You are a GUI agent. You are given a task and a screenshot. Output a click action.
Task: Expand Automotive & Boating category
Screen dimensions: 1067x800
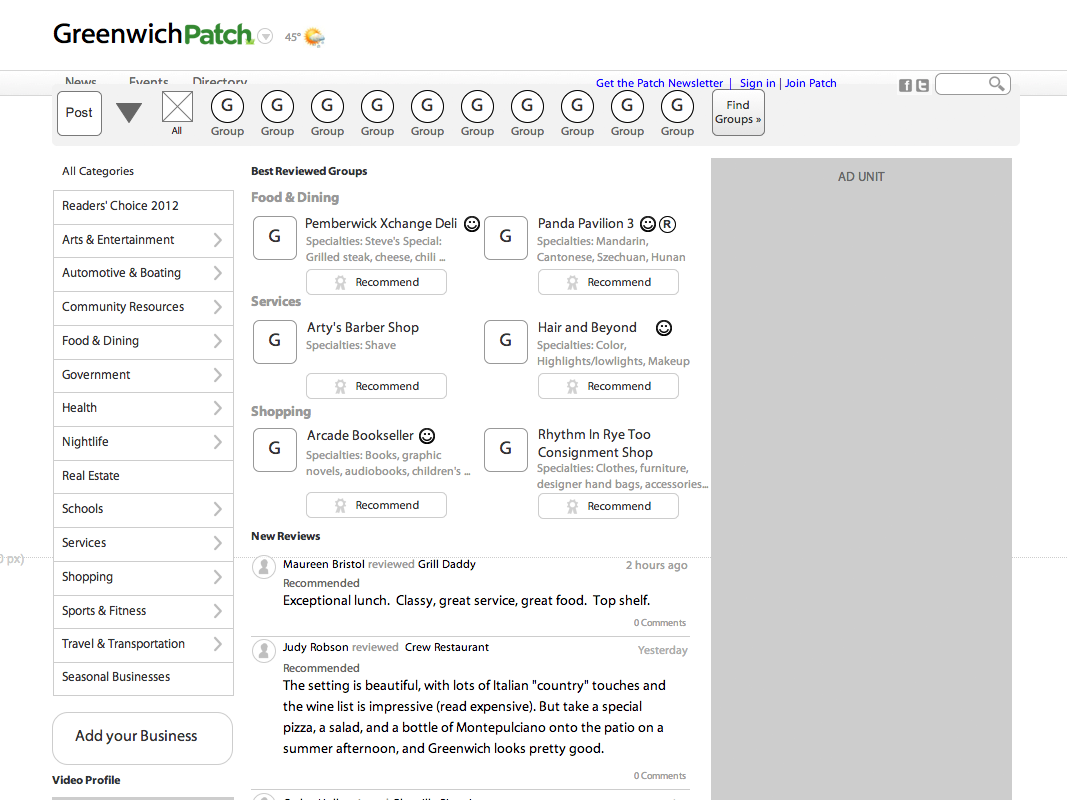pyautogui.click(x=217, y=273)
